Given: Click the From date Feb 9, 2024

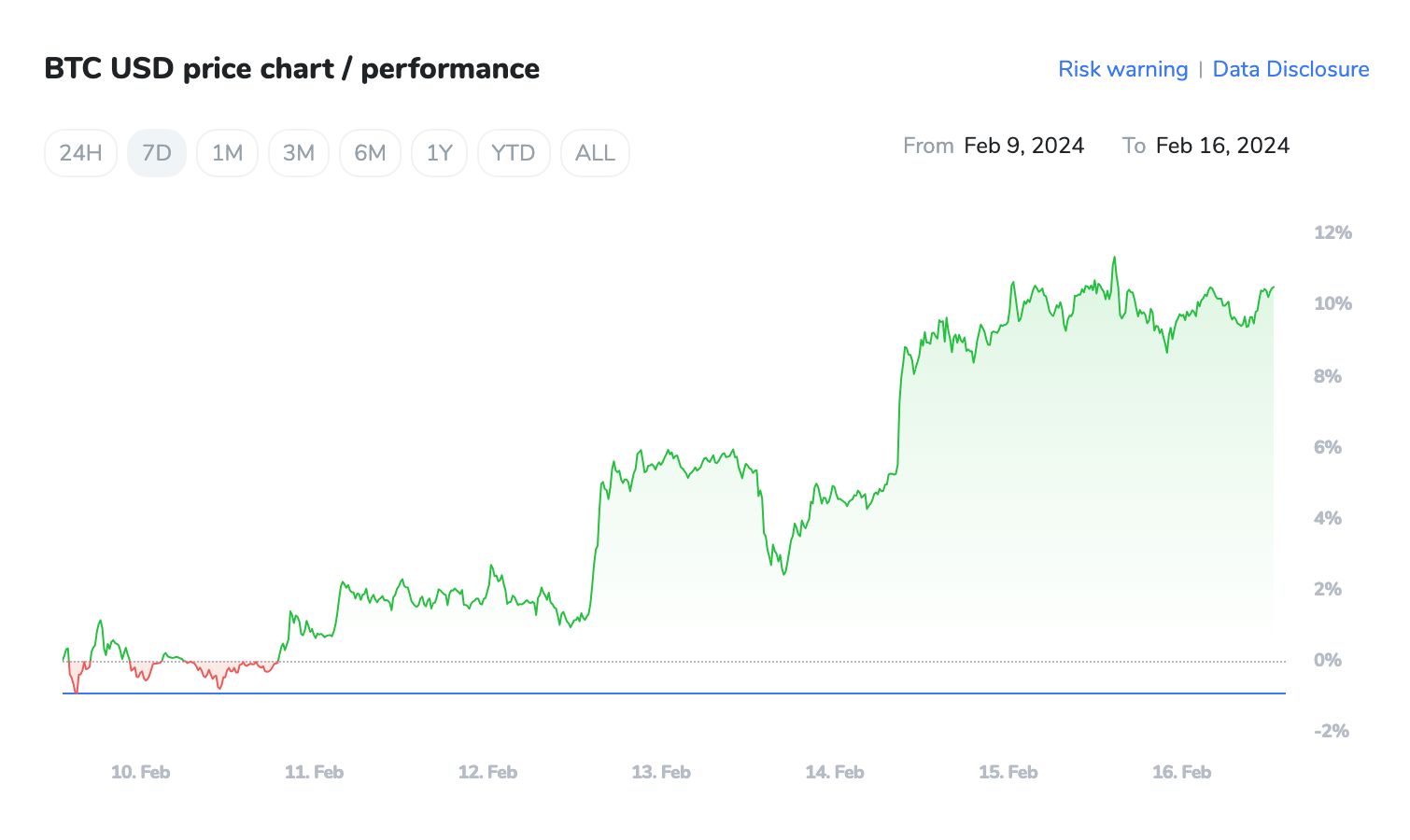Looking at the screenshot, I should click(x=1023, y=146).
